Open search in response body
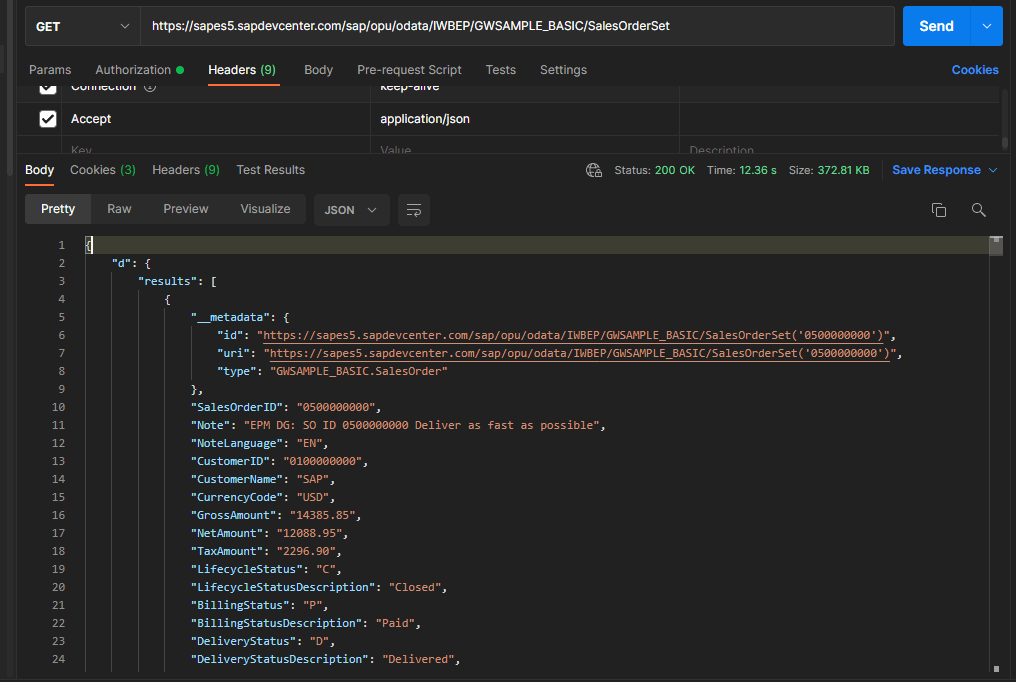The width and height of the screenshot is (1016, 682). [x=978, y=210]
